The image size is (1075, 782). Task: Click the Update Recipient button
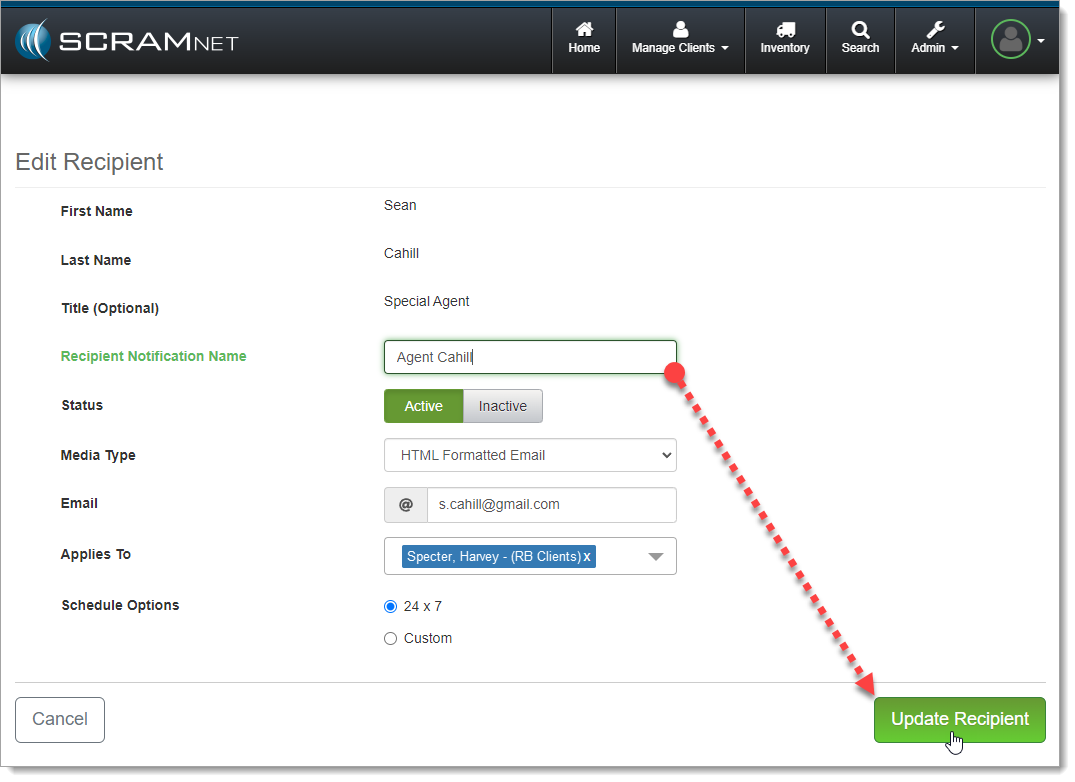[959, 720]
